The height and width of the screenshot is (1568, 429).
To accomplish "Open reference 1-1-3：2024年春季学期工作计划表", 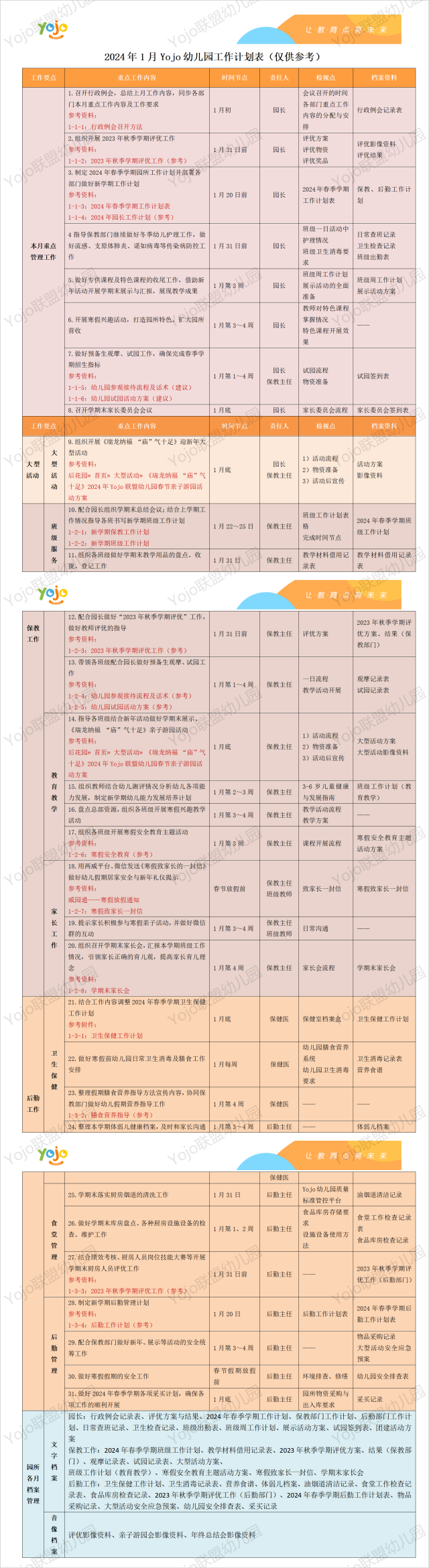I will [x=119, y=206].
